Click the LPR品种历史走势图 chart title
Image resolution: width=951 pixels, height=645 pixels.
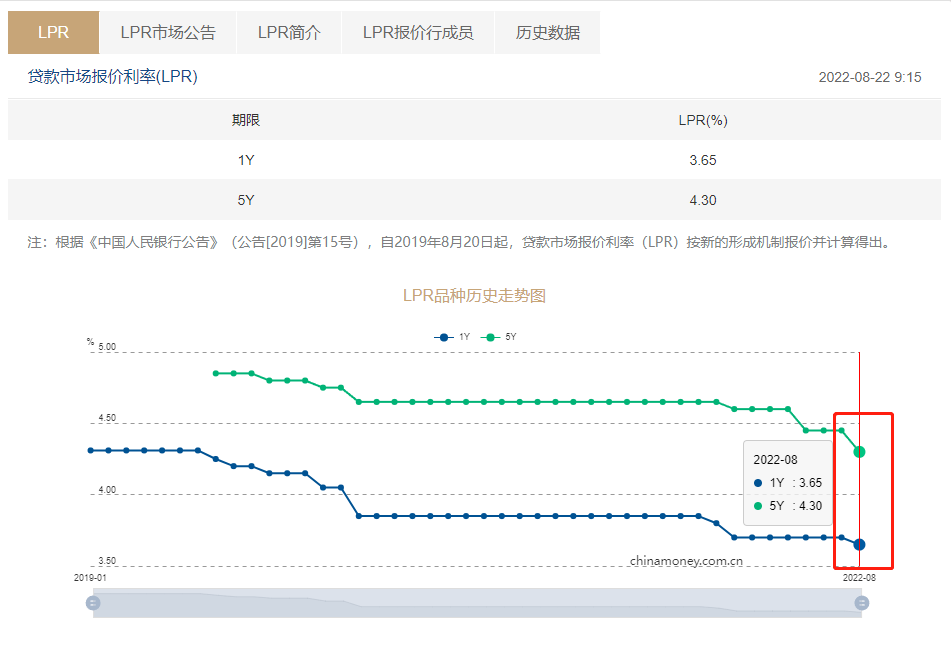tap(474, 296)
